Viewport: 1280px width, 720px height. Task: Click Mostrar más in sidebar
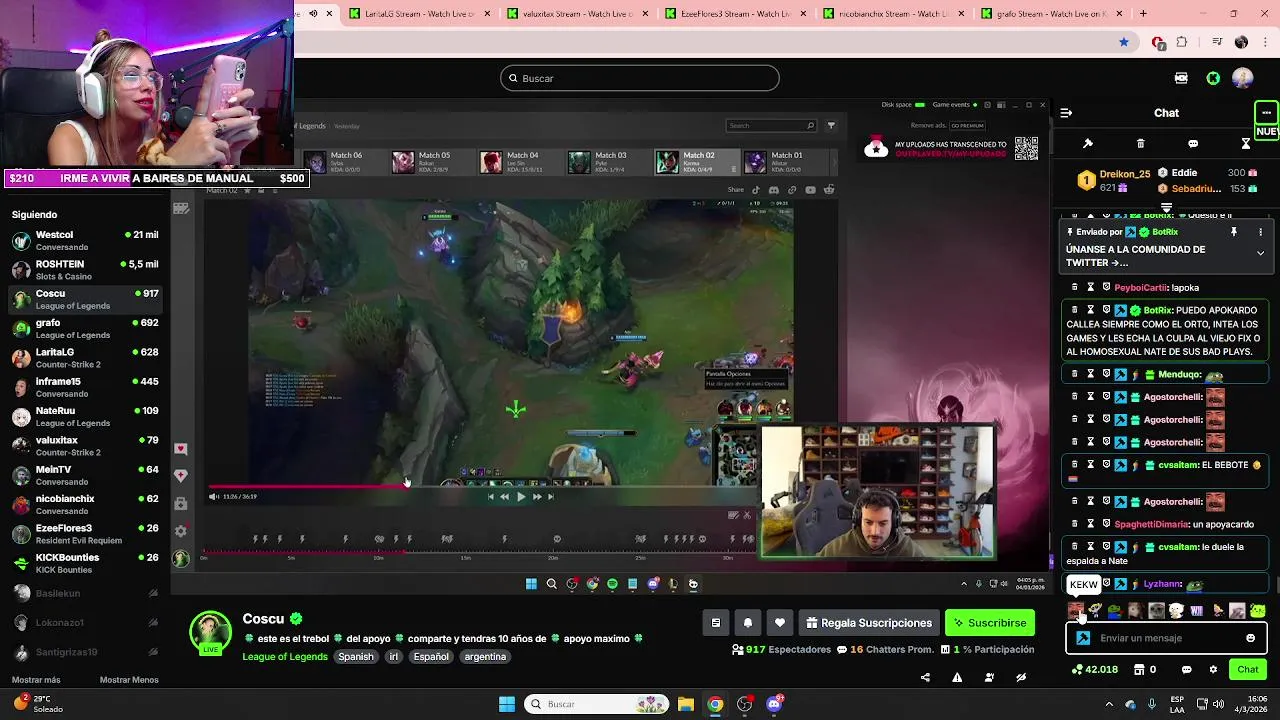pos(36,680)
